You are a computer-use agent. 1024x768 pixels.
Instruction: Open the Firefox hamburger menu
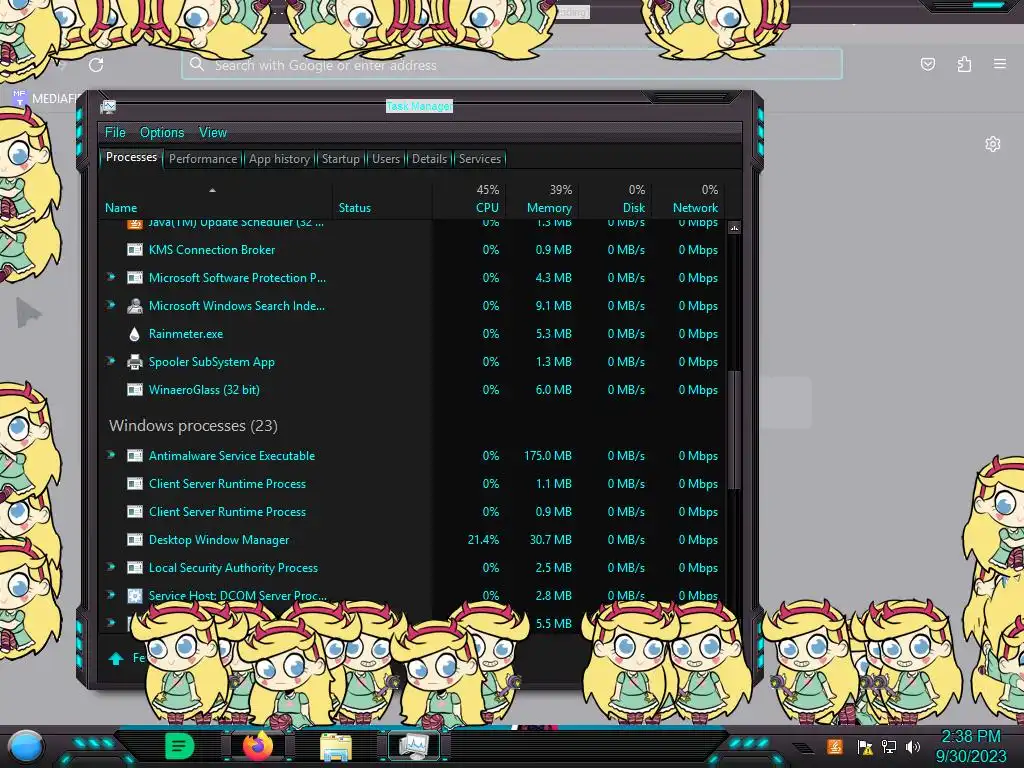[1000, 64]
